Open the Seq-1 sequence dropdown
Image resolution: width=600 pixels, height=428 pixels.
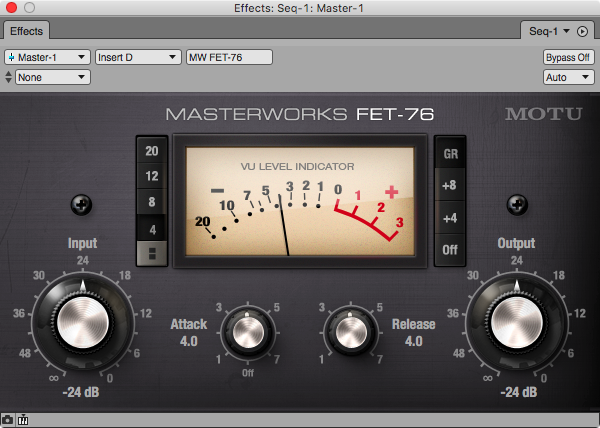[x=549, y=31]
